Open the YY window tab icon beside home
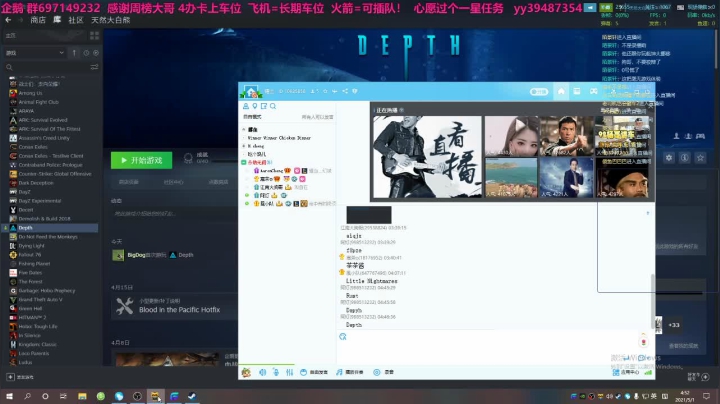The height and width of the screenshot is (404, 720). click(x=577, y=91)
